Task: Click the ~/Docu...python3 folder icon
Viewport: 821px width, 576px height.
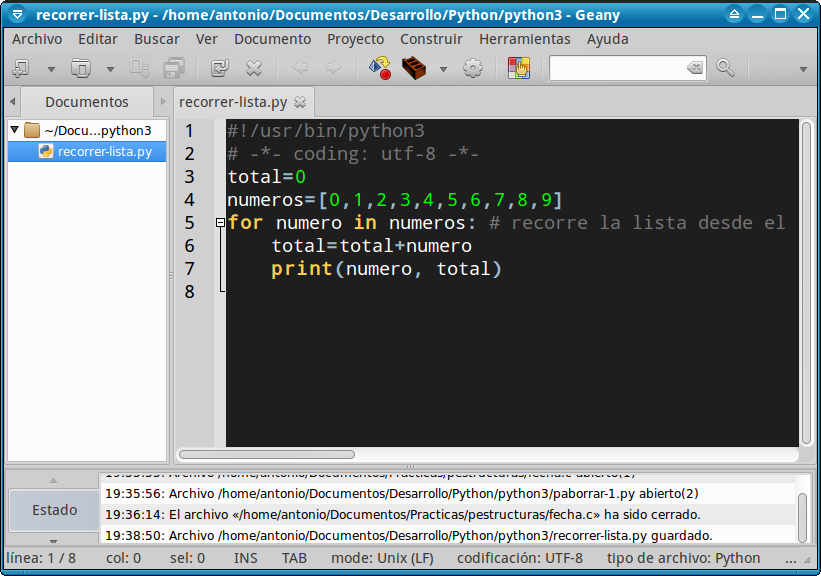Action: 32,130
